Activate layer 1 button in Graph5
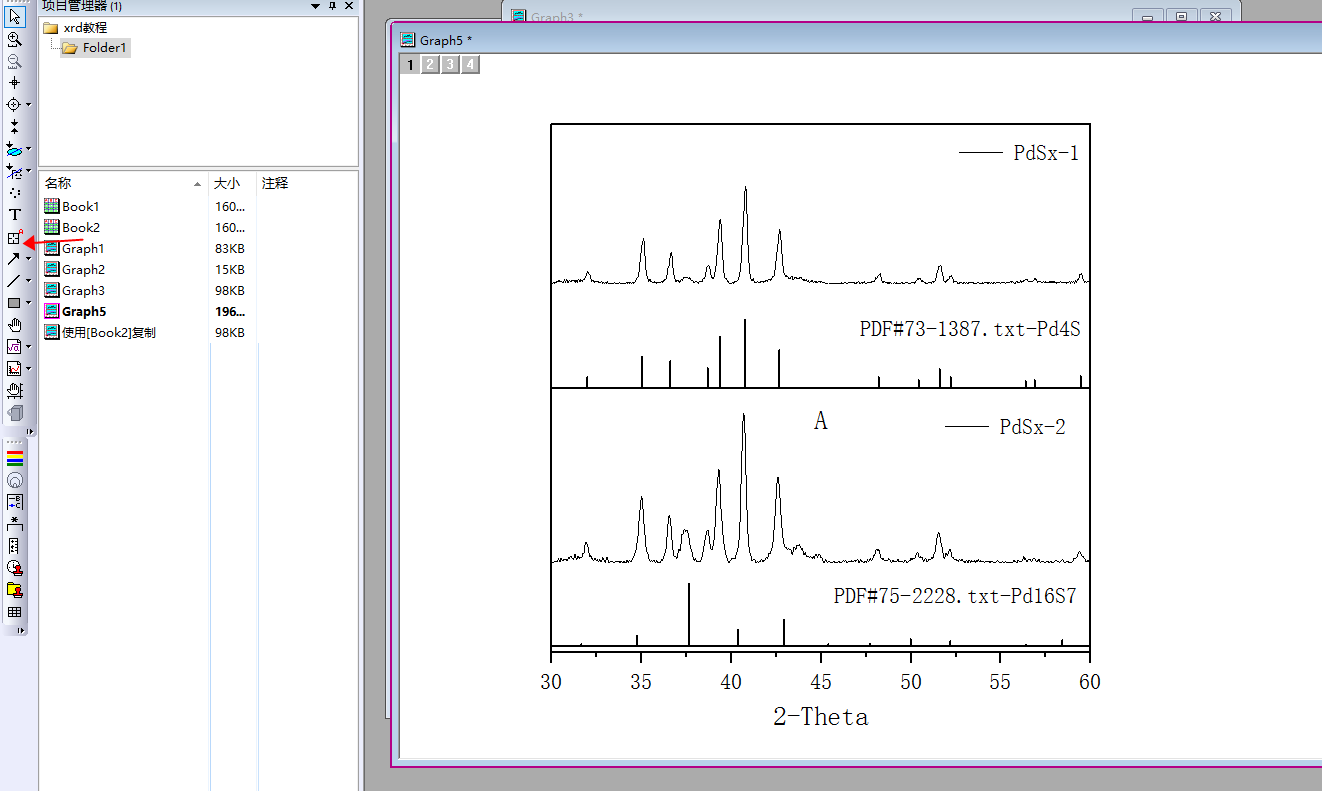This screenshot has height=791, width=1322. tap(410, 65)
